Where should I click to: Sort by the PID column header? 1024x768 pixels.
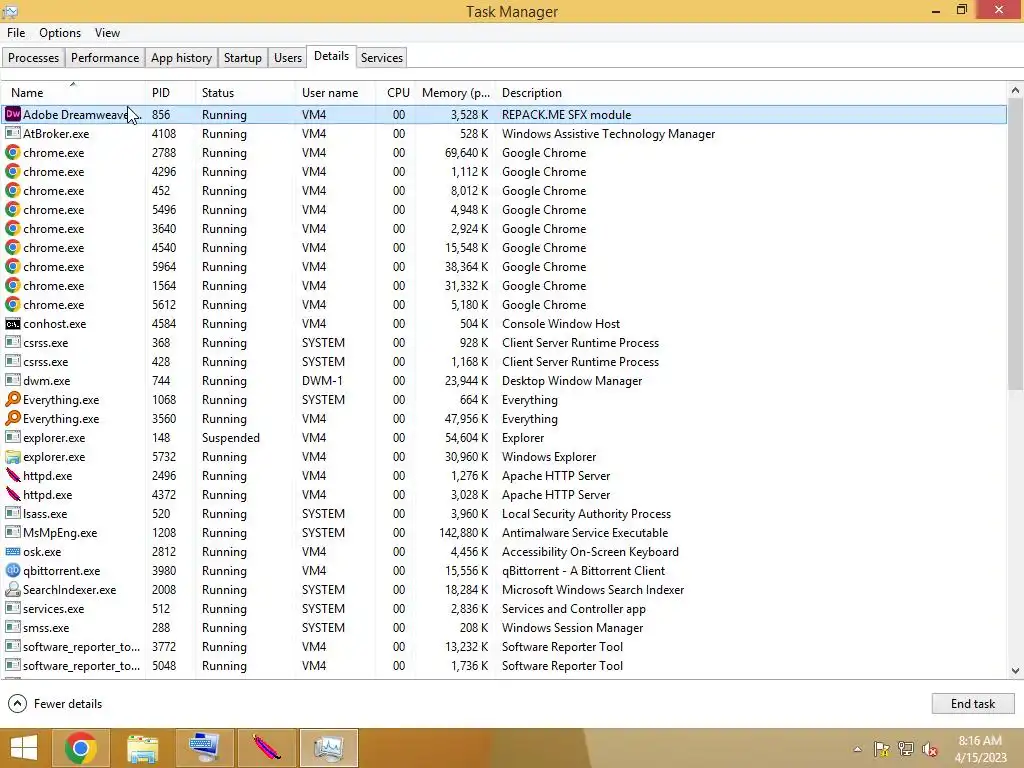pos(170,93)
